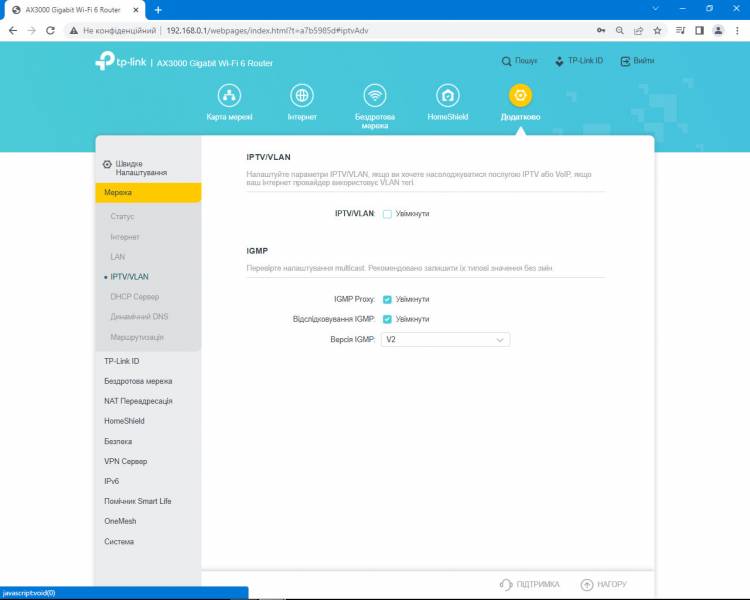The width and height of the screenshot is (750, 600).
Task: Open TP-Link ID in the header
Action: coord(579,61)
